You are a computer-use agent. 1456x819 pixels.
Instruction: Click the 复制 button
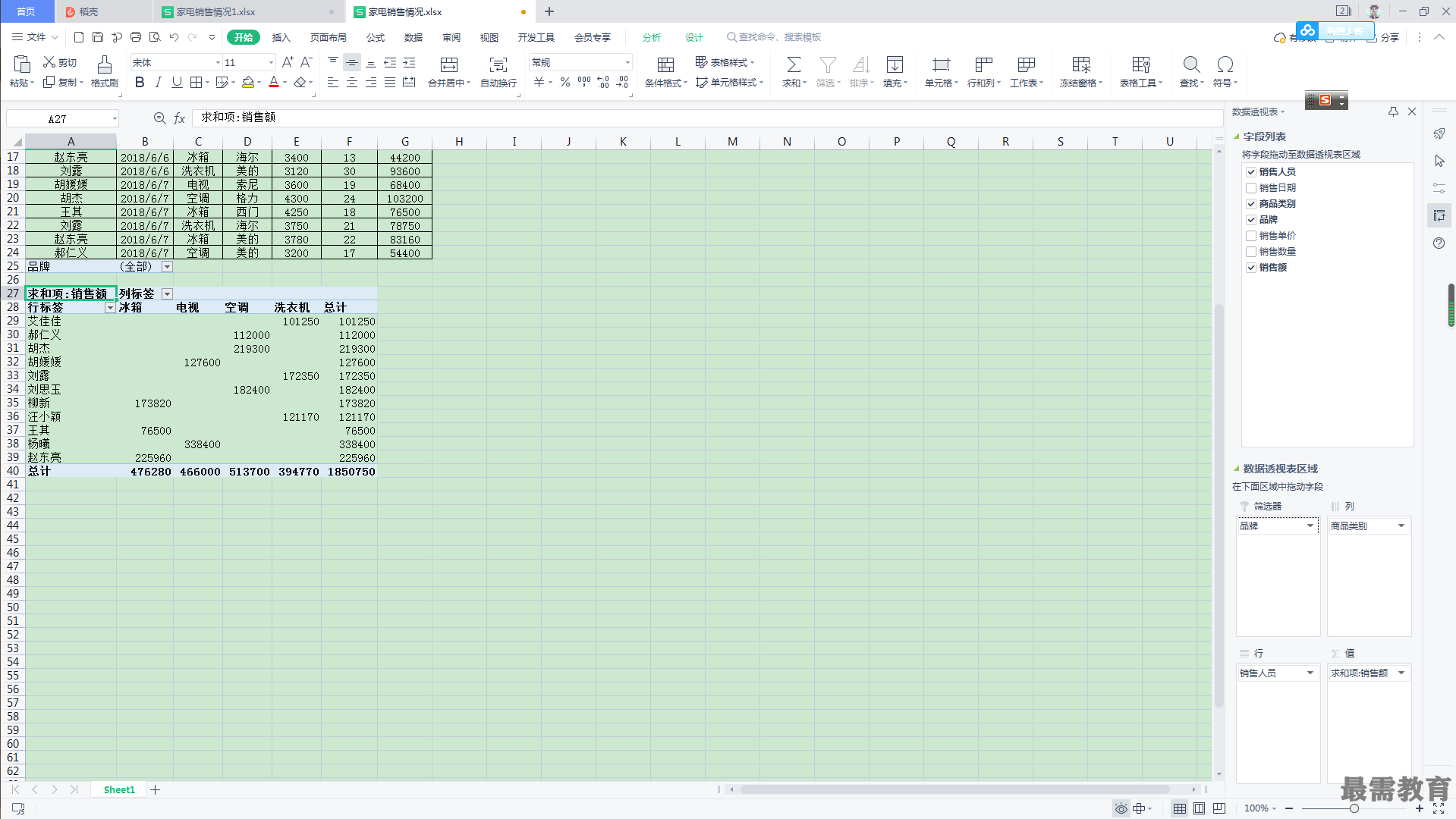point(62,83)
